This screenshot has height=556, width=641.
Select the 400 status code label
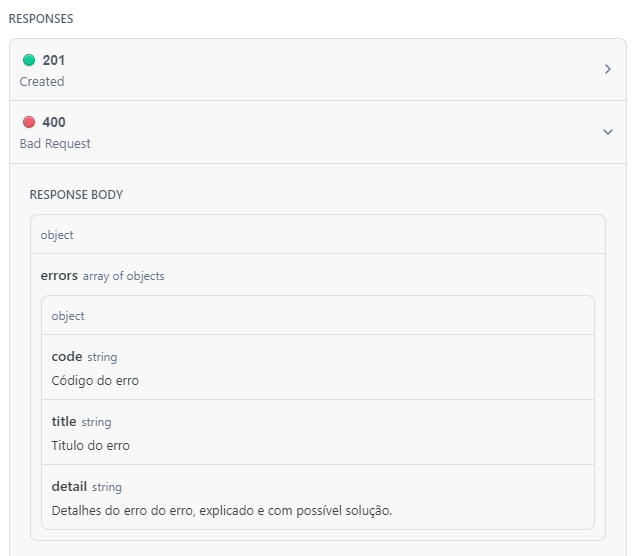(x=54, y=122)
